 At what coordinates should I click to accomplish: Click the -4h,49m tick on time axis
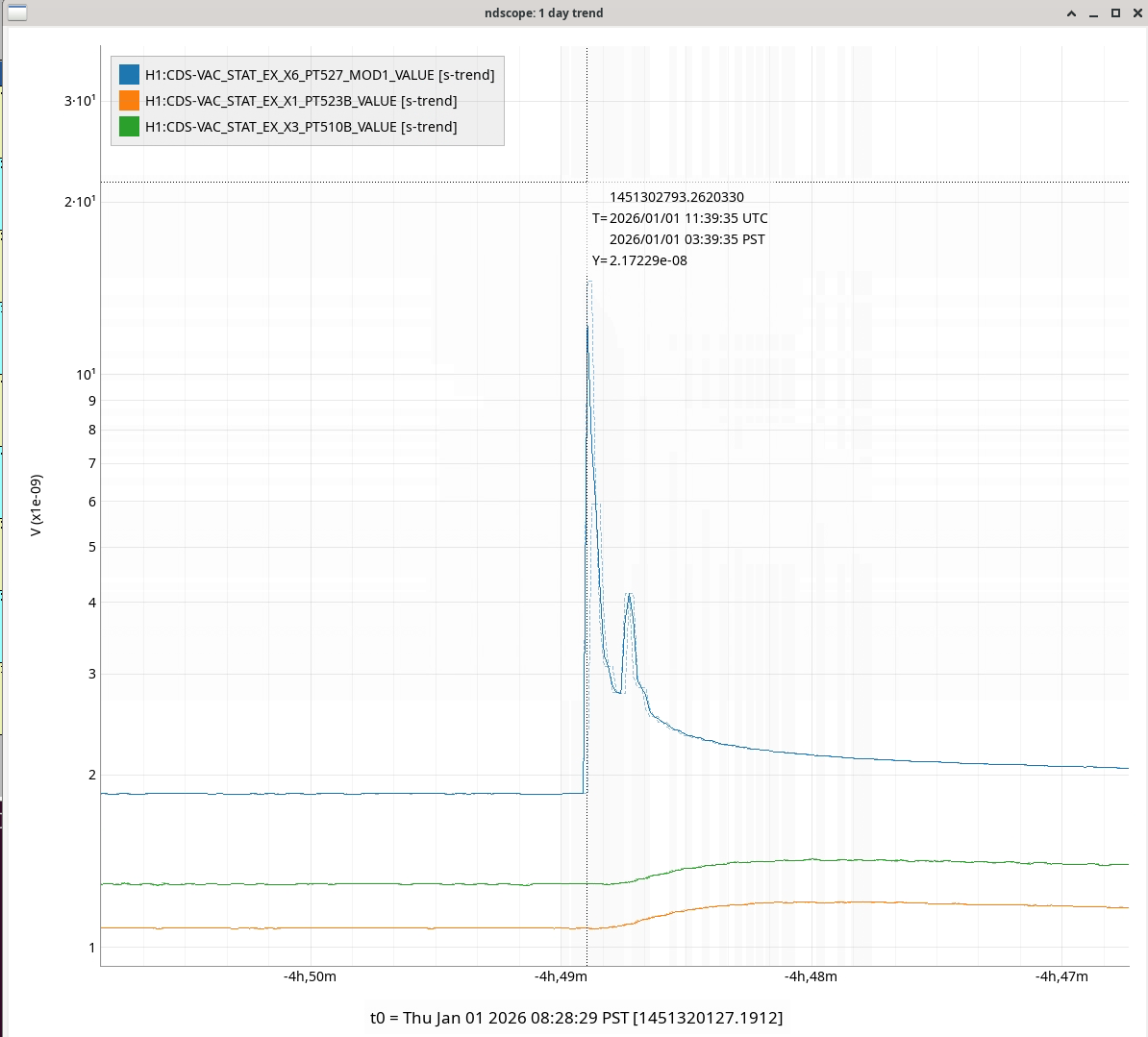click(x=561, y=976)
